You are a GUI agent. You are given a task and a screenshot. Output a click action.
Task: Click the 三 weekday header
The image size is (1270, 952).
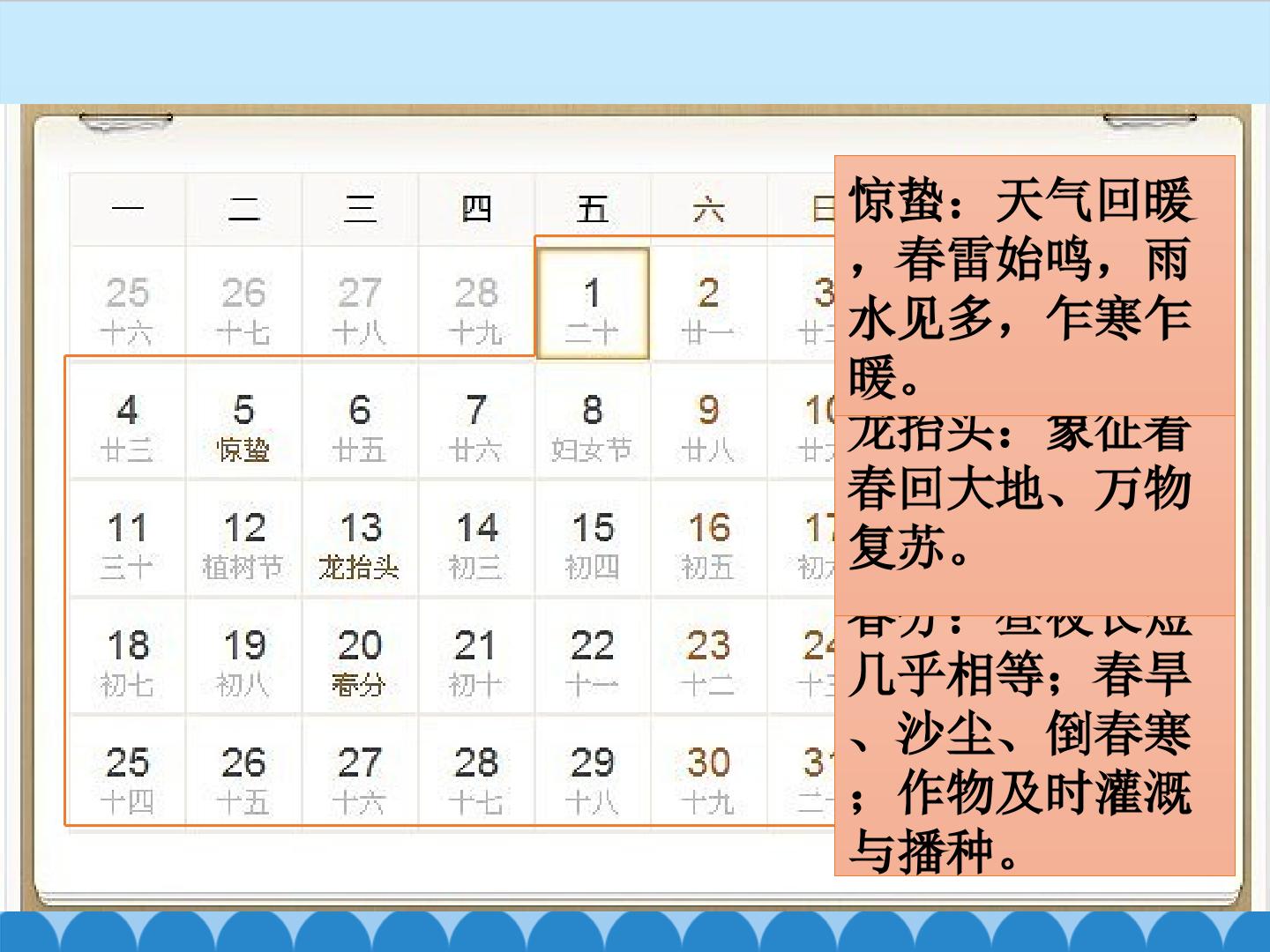tap(360, 209)
